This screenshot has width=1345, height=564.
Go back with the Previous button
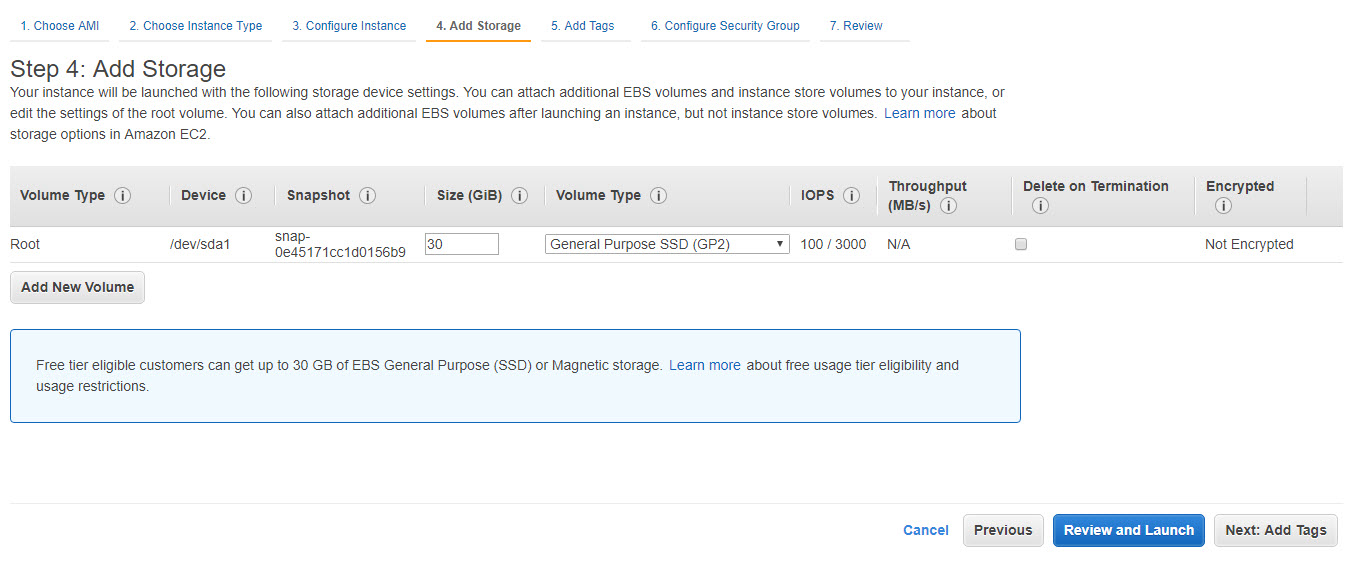point(1003,531)
